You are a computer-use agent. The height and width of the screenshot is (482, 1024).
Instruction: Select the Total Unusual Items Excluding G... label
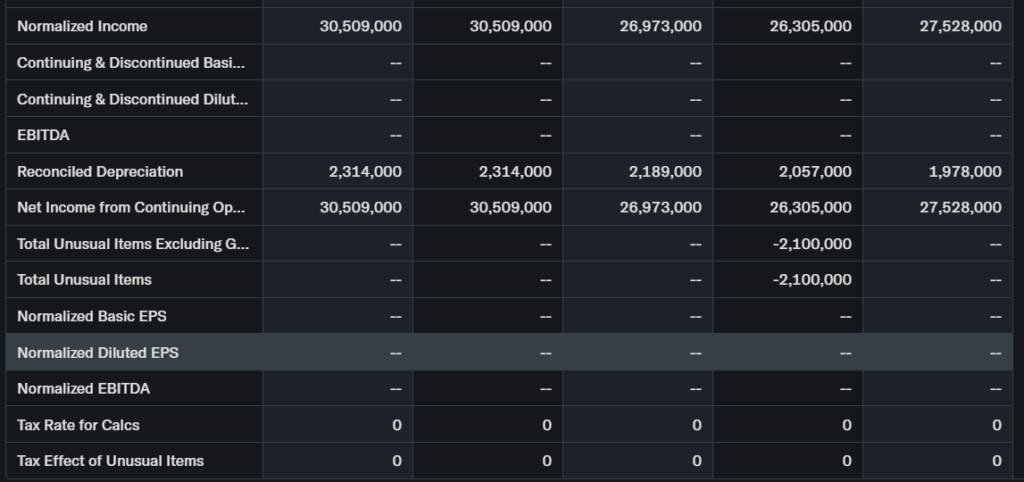click(133, 244)
